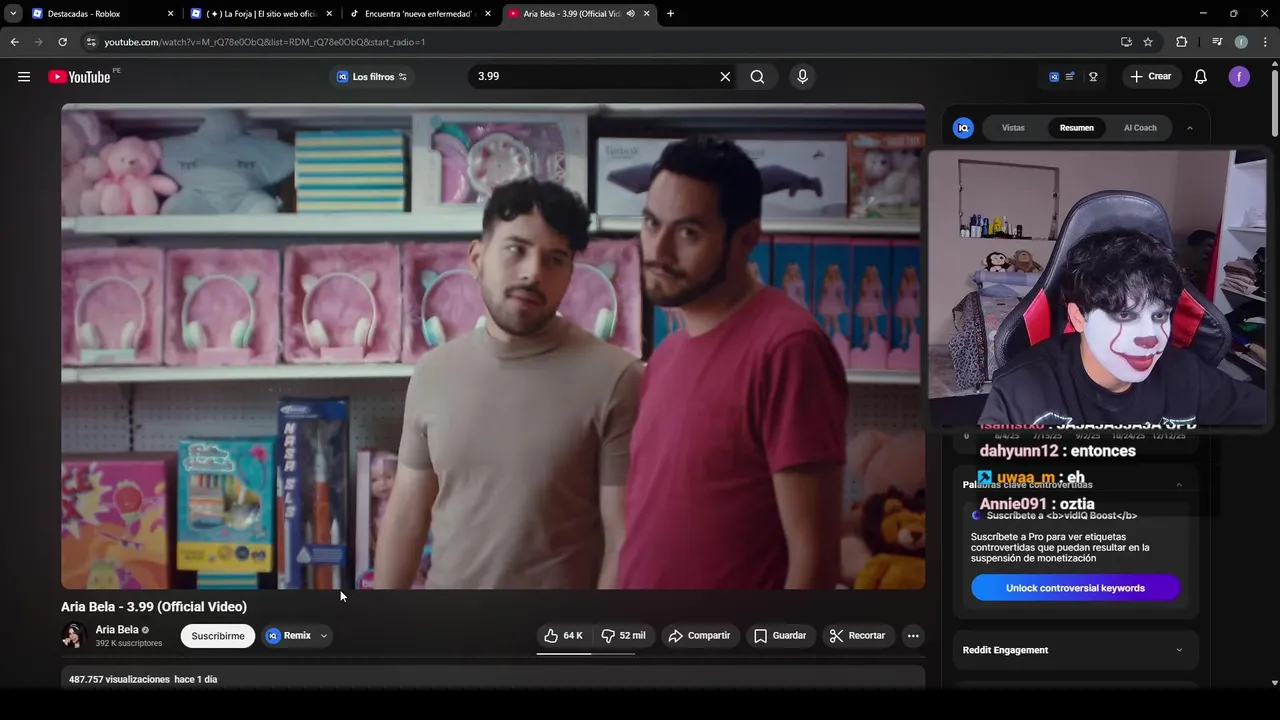Like the video showing 64 K

pyautogui.click(x=564, y=636)
